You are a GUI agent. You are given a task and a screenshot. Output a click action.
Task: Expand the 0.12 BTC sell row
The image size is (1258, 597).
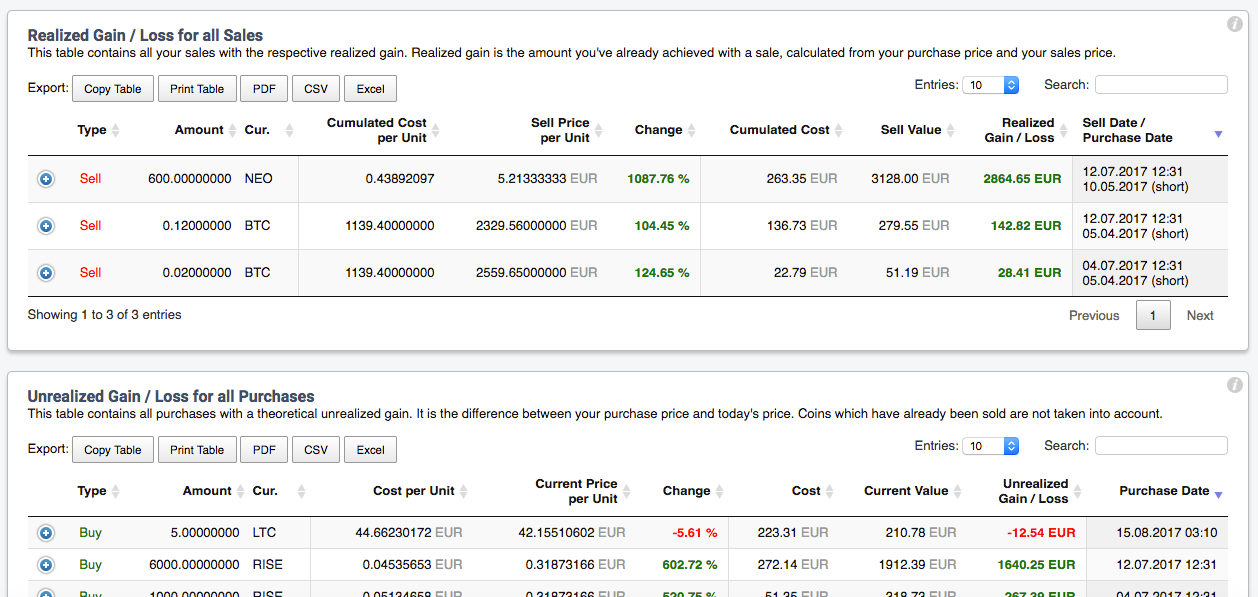(46, 226)
